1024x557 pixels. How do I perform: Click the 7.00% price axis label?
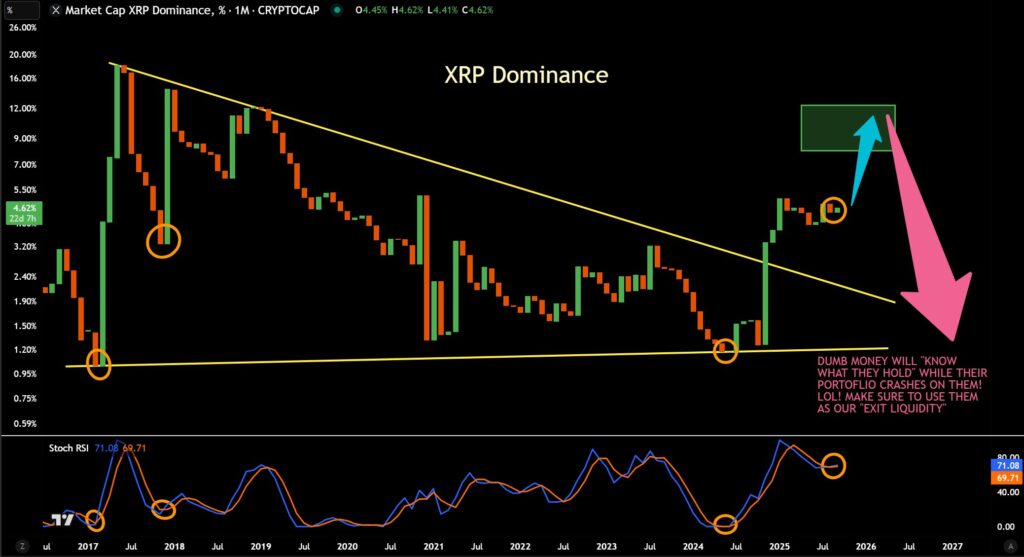point(25,165)
